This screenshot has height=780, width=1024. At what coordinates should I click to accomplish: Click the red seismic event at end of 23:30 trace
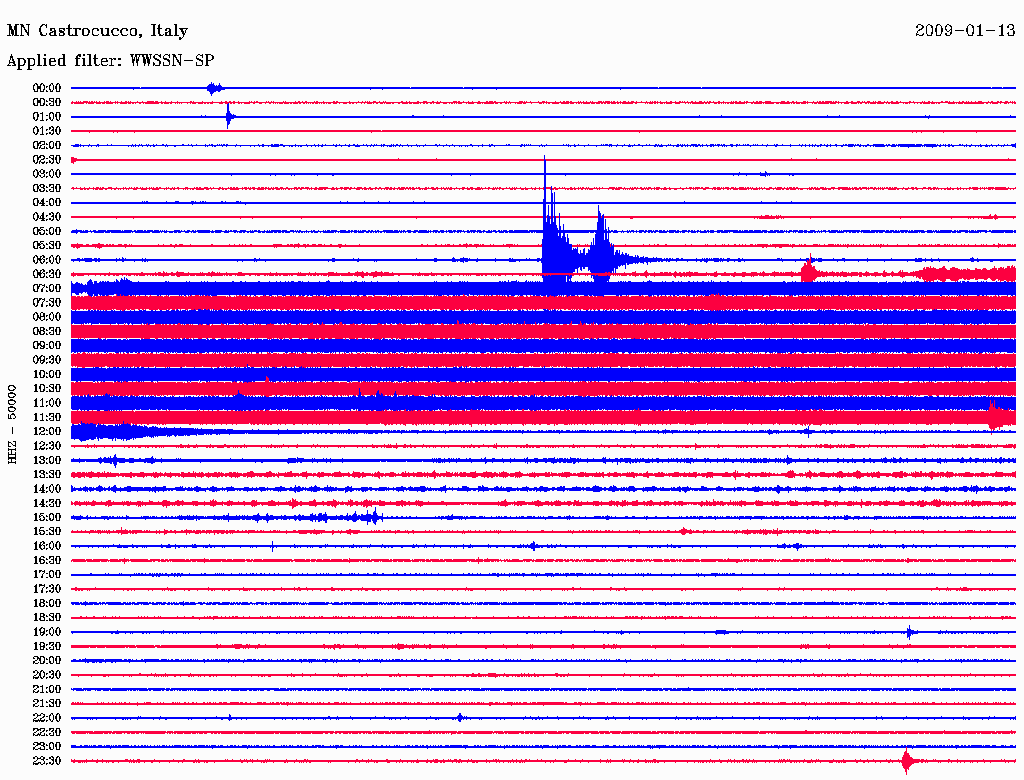pyautogui.click(x=907, y=761)
